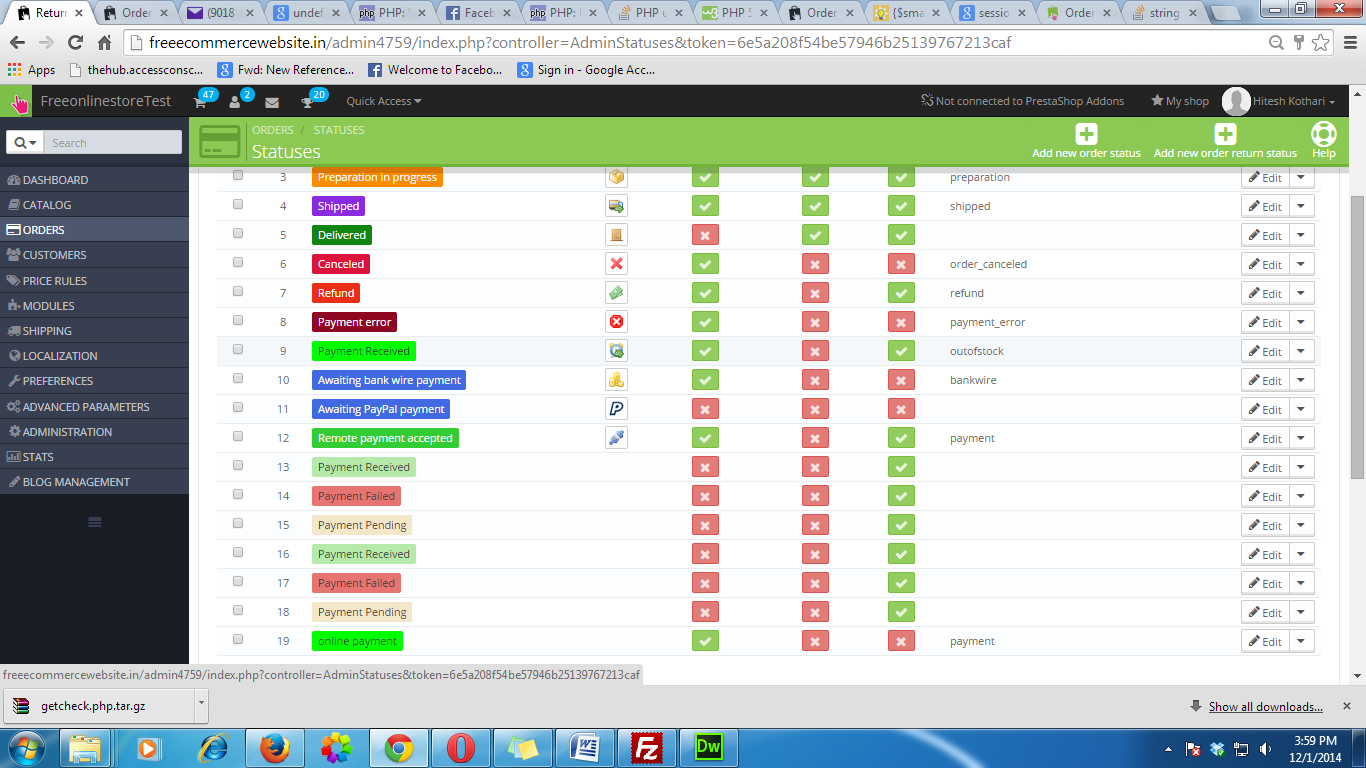
Task: Open the search type dropdown
Action: (27, 143)
